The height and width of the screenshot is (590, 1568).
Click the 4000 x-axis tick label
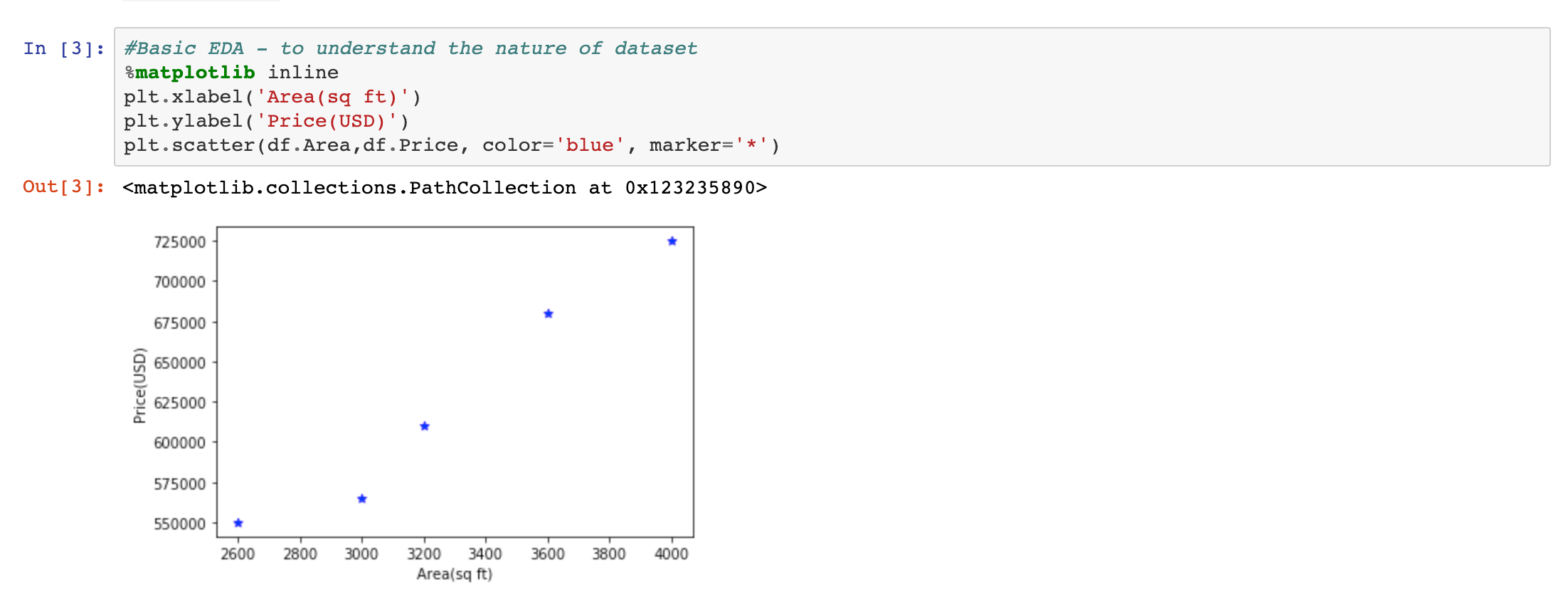(x=672, y=554)
